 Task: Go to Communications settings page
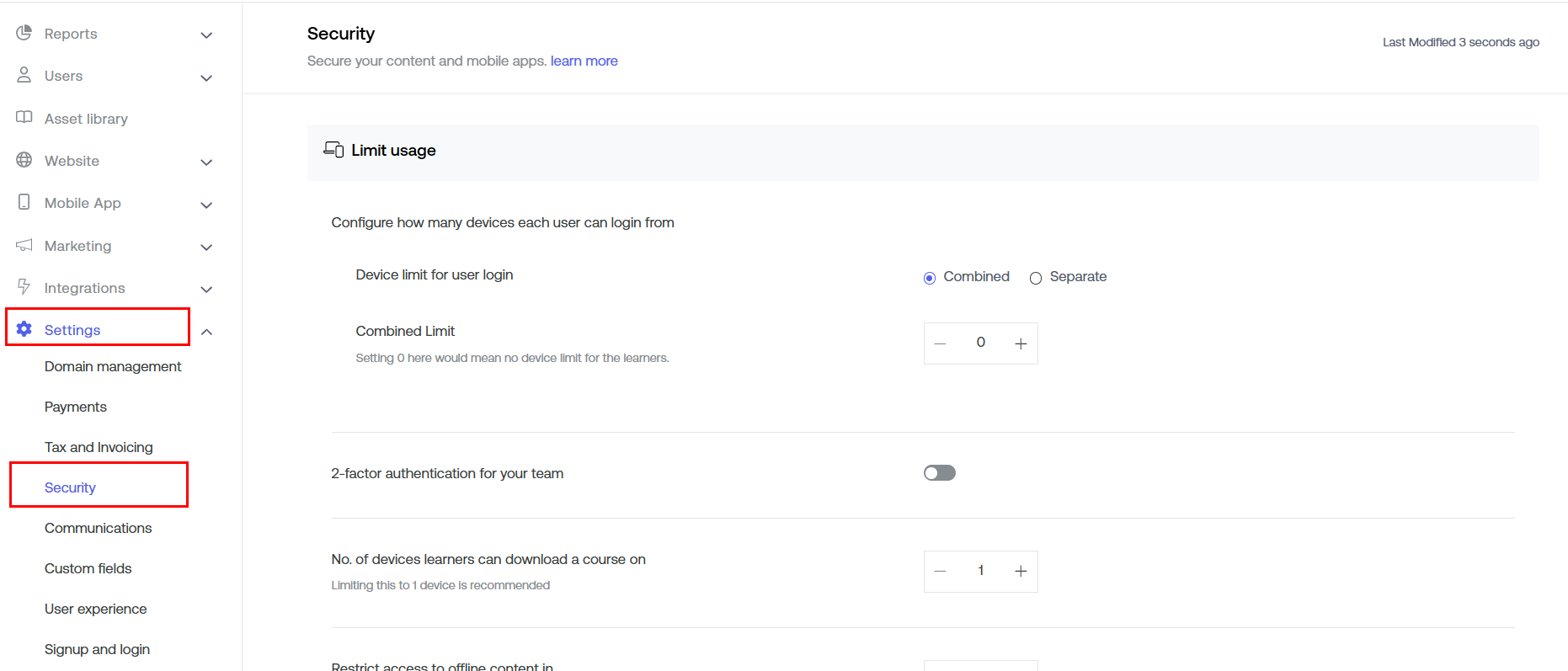(x=98, y=528)
